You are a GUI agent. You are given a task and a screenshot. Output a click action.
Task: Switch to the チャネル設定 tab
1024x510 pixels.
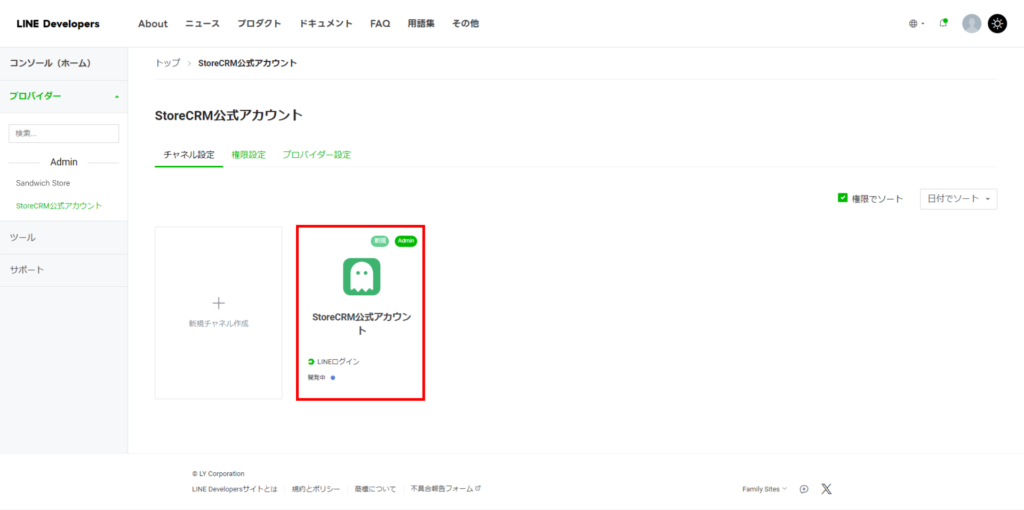point(189,155)
